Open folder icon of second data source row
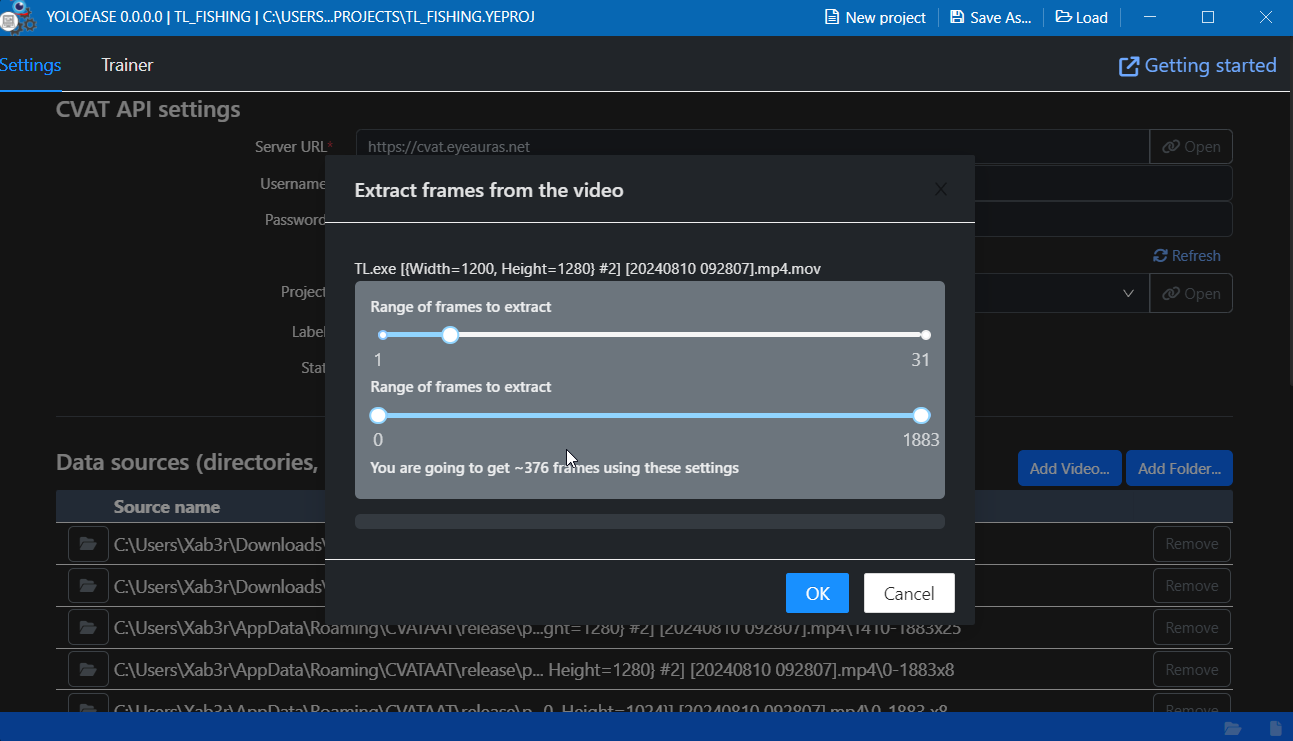The width and height of the screenshot is (1293, 741). [x=88, y=586]
